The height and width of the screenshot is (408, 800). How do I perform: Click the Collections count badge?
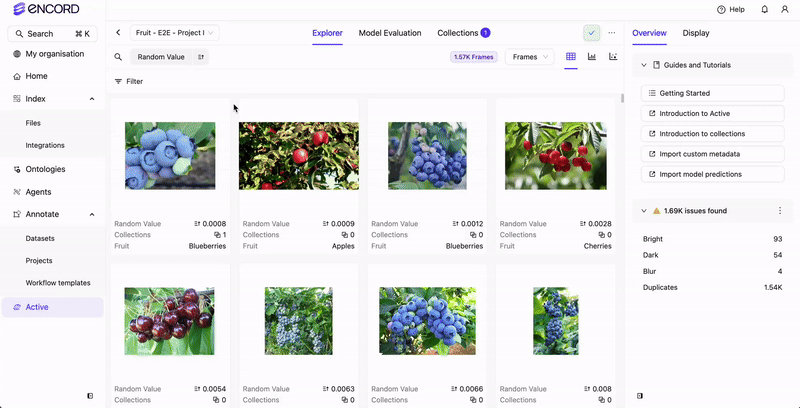pos(485,33)
